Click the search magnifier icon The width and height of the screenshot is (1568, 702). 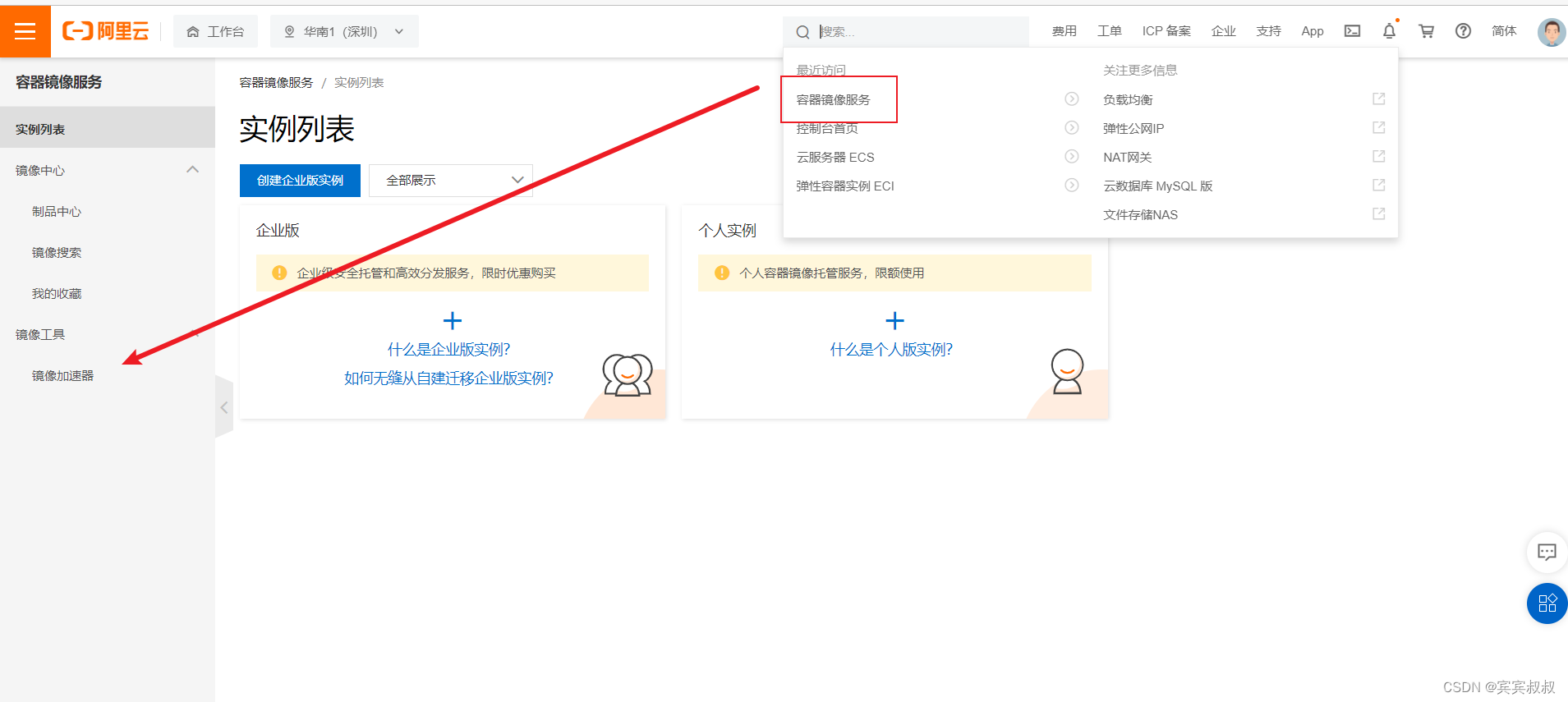(x=802, y=32)
